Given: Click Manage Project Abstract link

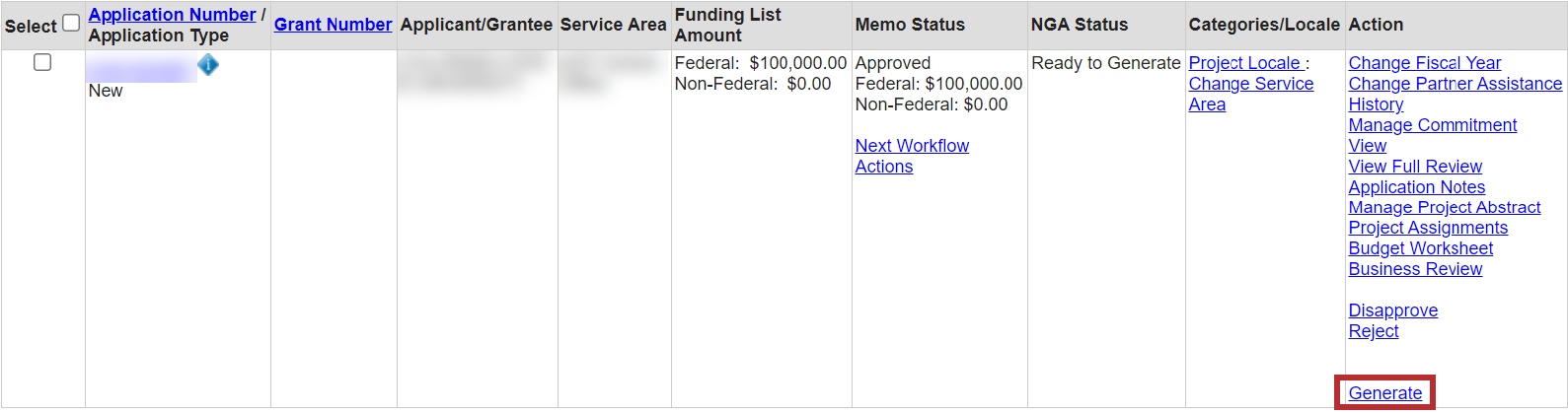Looking at the screenshot, I should point(1444,208).
